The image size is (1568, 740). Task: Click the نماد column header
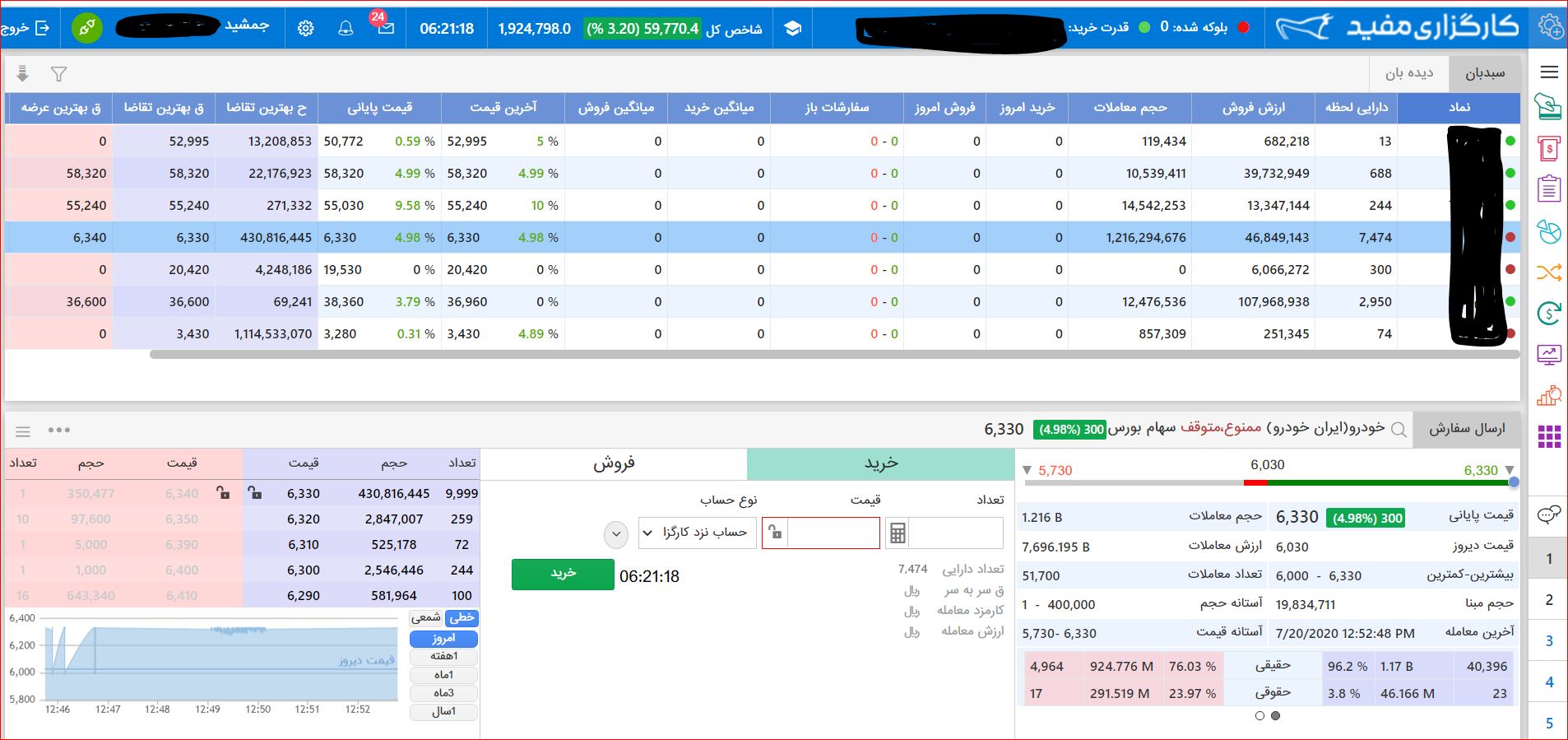(x=1459, y=108)
